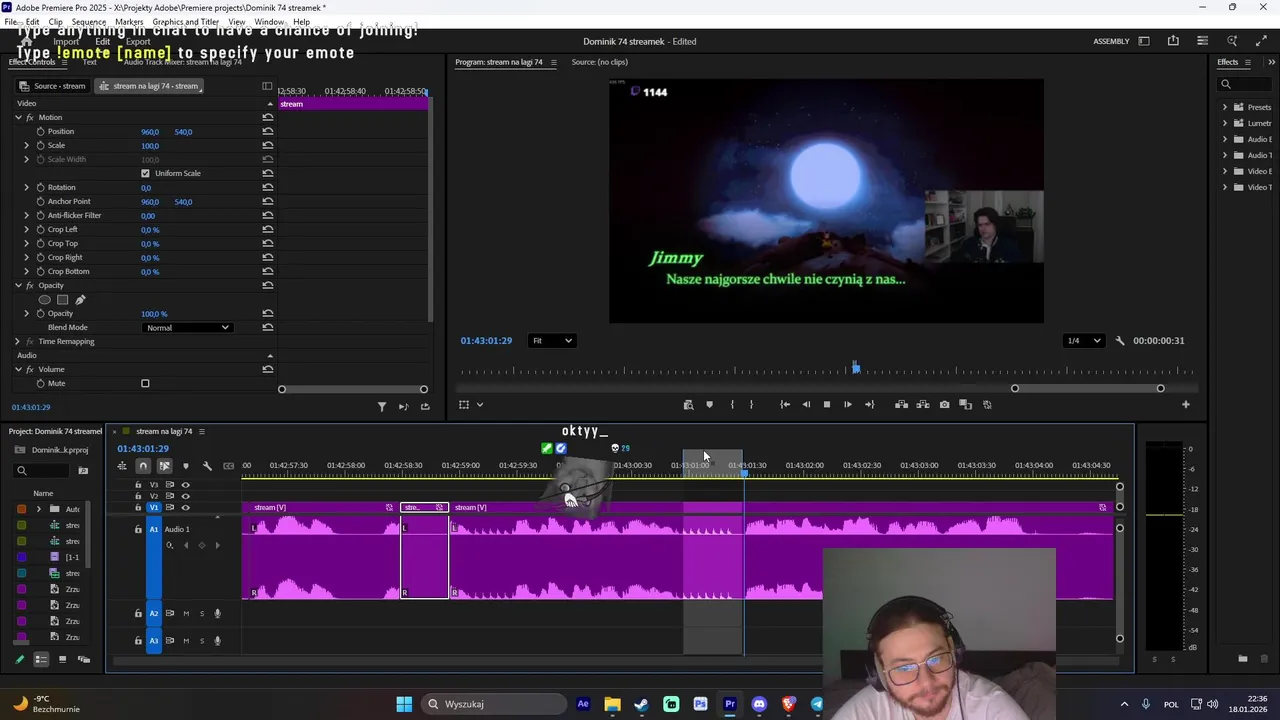Stop playback in Program monitor
The height and width of the screenshot is (720, 1280).
tap(827, 405)
